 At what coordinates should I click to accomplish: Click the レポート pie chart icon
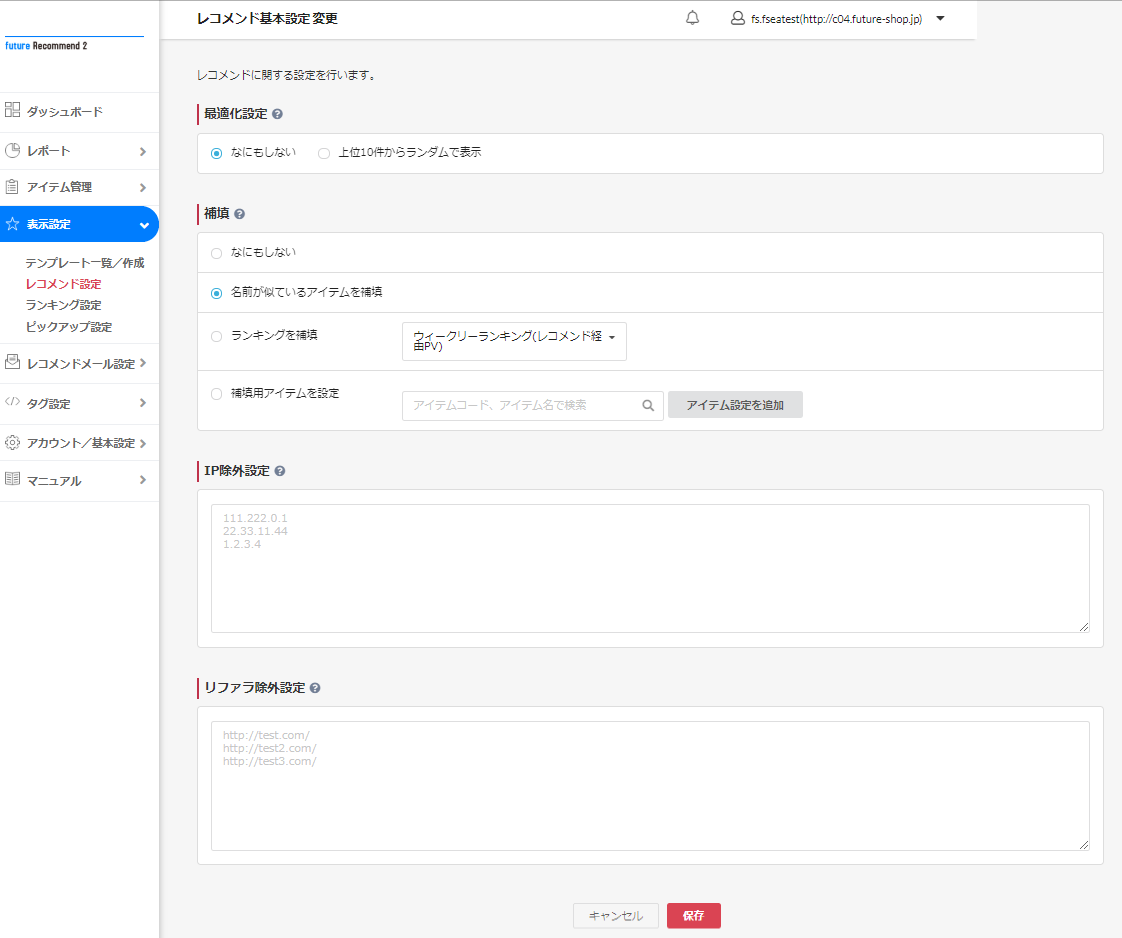(12, 150)
